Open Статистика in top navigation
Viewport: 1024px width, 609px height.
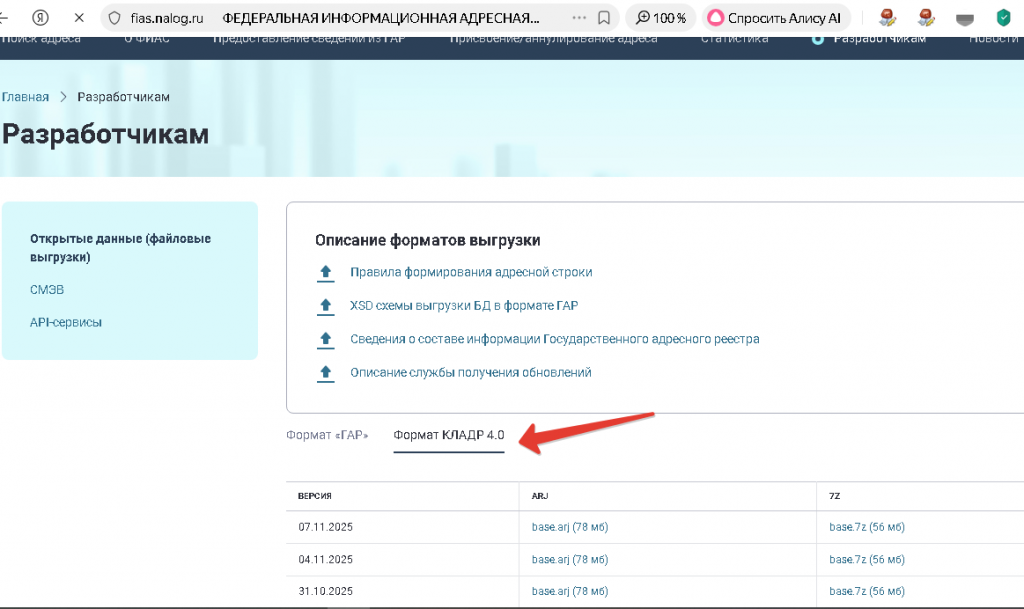735,39
